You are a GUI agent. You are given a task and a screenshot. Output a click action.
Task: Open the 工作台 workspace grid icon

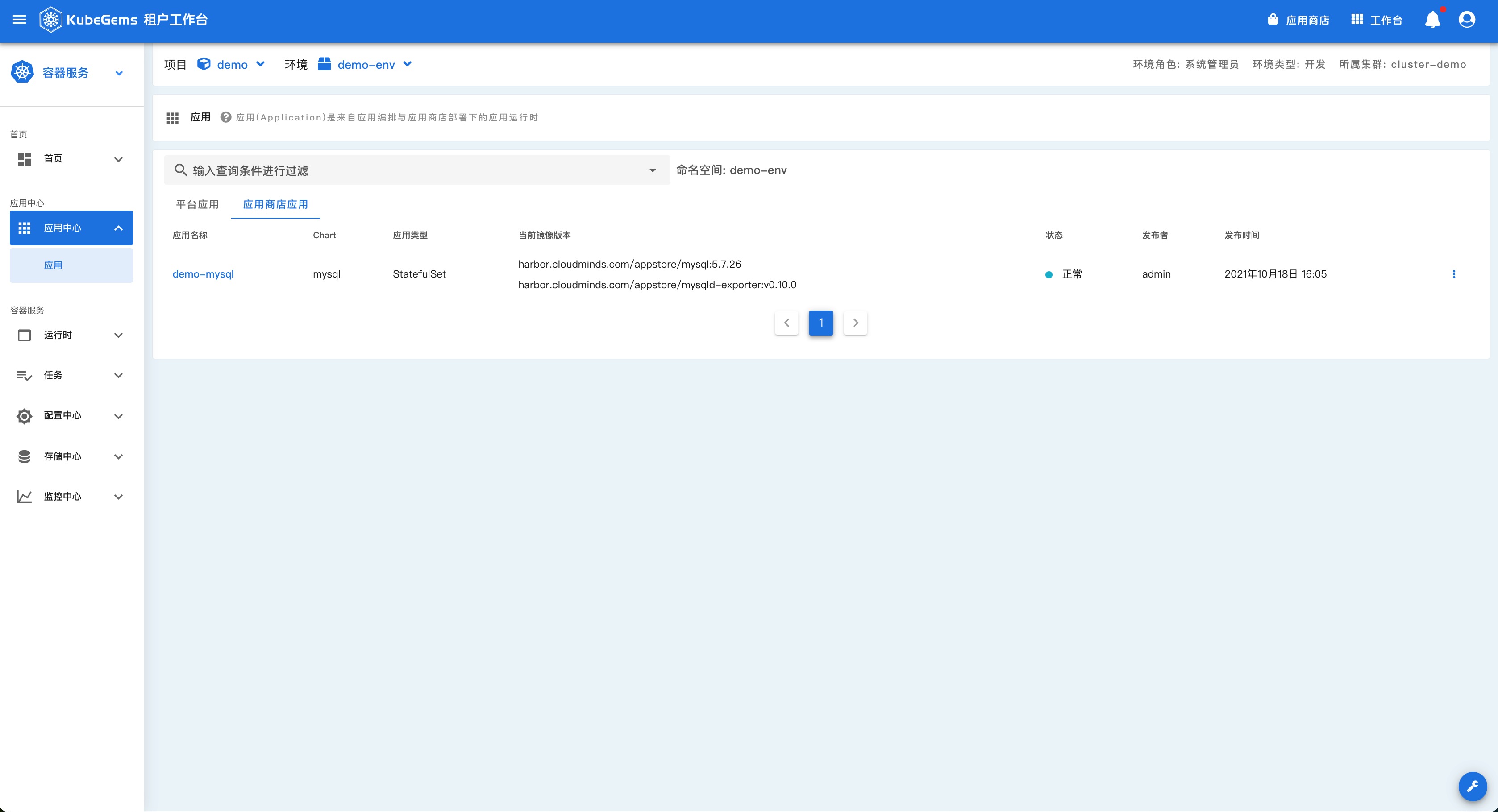[x=1357, y=20]
